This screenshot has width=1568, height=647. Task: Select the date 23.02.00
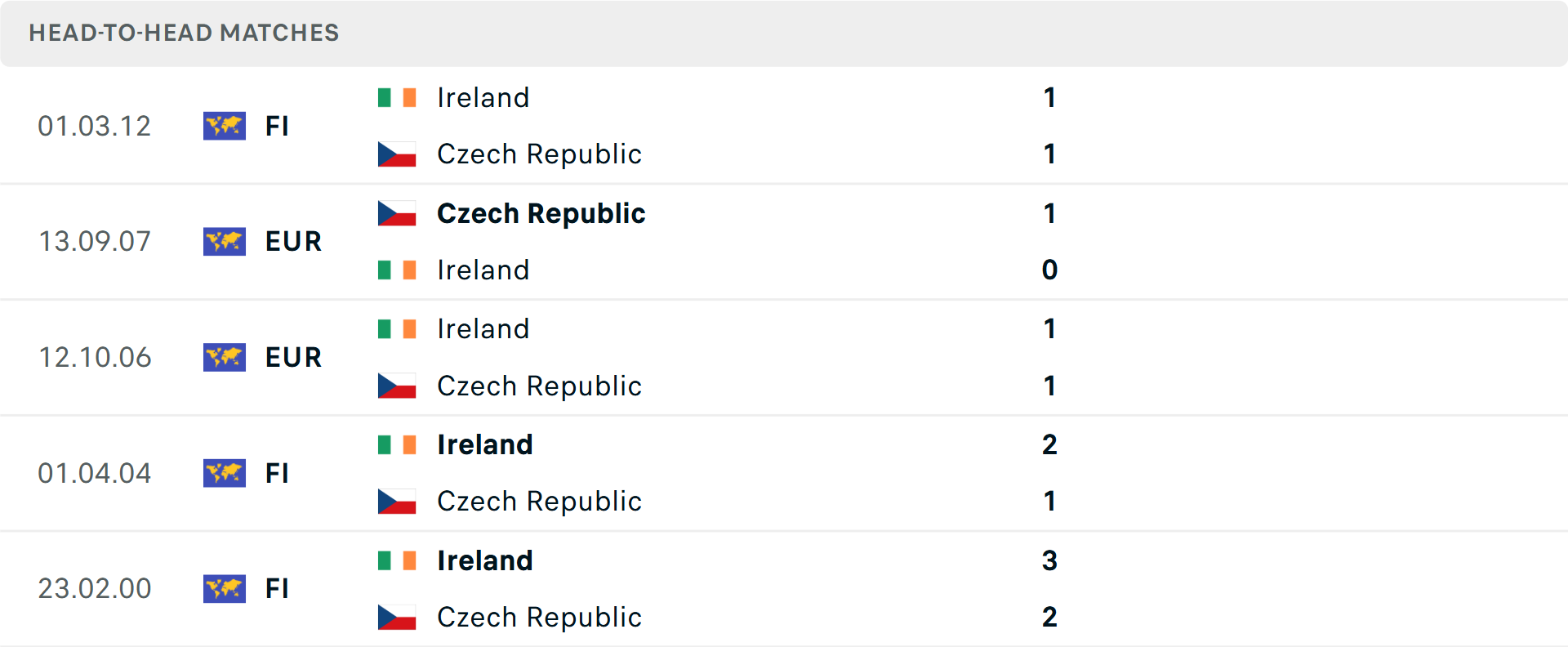tap(95, 588)
